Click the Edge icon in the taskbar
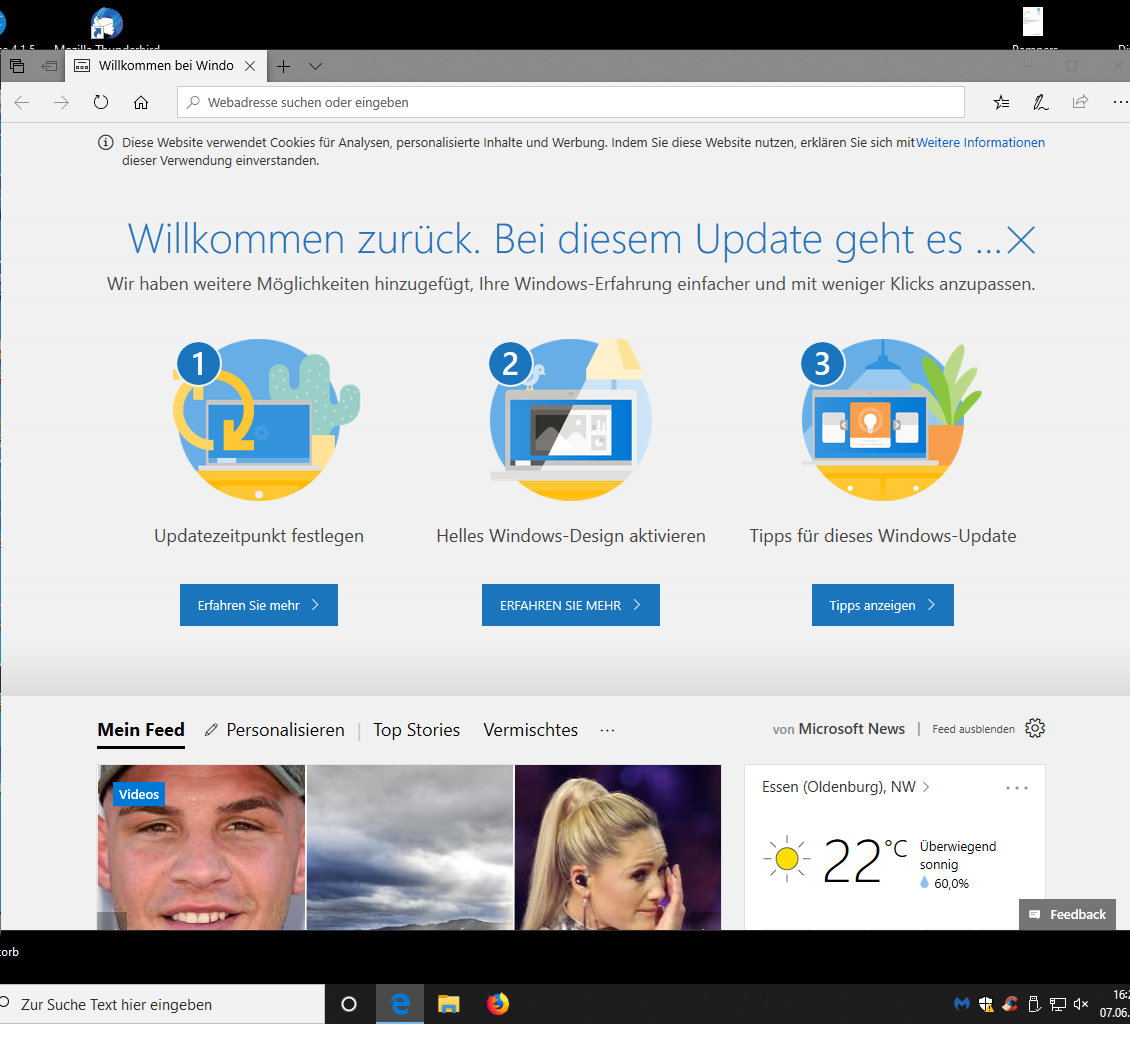The height and width of the screenshot is (1043, 1130). tap(400, 1004)
